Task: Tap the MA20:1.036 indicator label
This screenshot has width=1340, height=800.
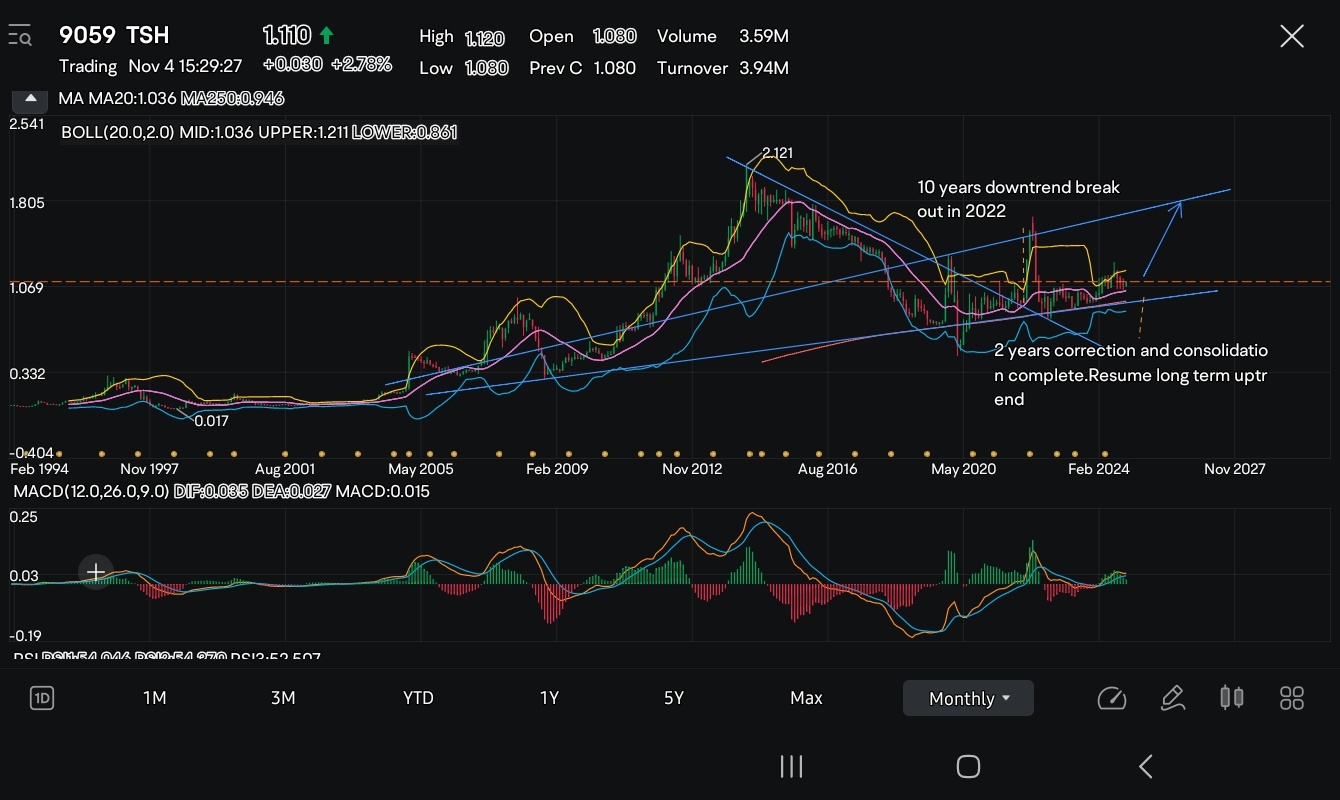Action: click(132, 98)
